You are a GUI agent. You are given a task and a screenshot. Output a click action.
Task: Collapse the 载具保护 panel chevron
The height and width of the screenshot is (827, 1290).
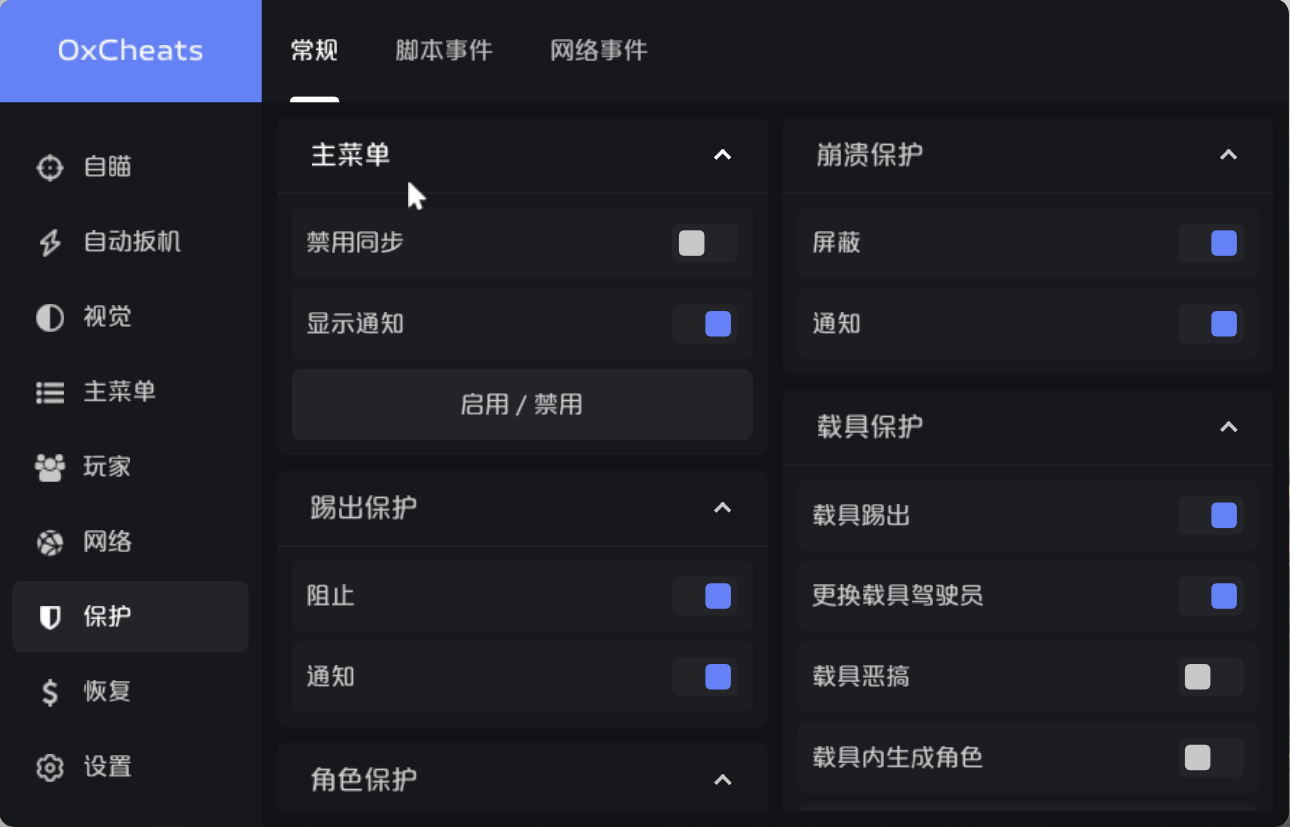1228,427
